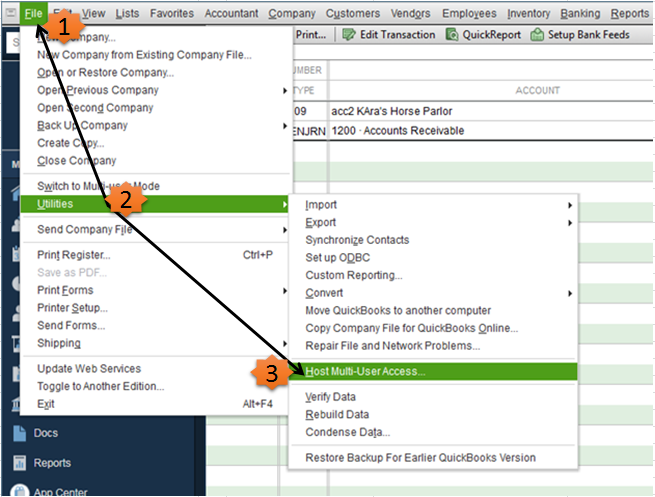Open the Lists menu
655x497 pixels.
[127, 13]
